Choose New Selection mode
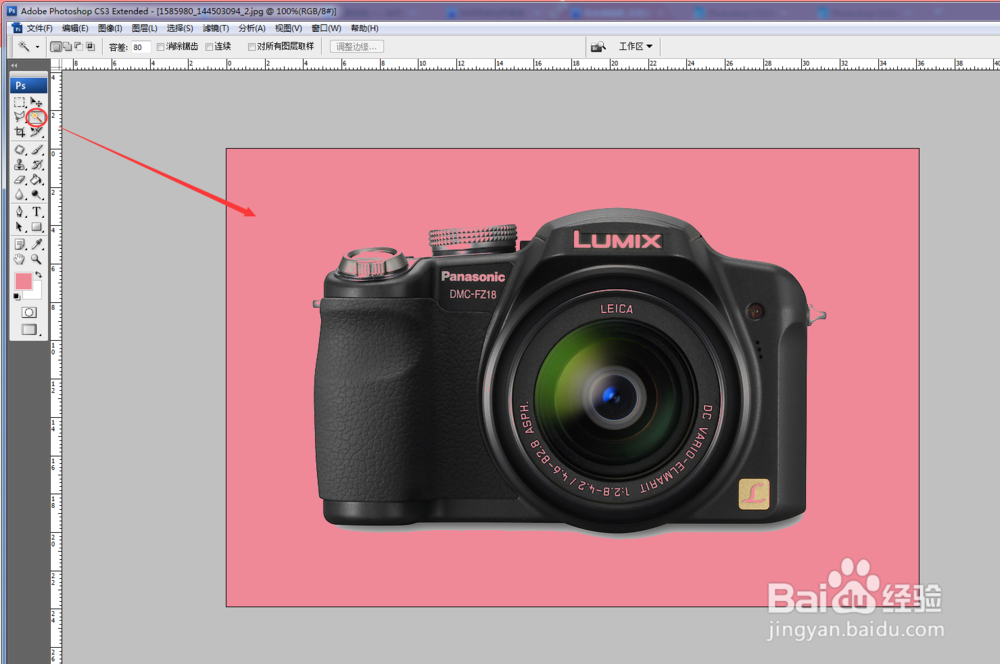Screen dimensions: 1000x664 click(56, 47)
